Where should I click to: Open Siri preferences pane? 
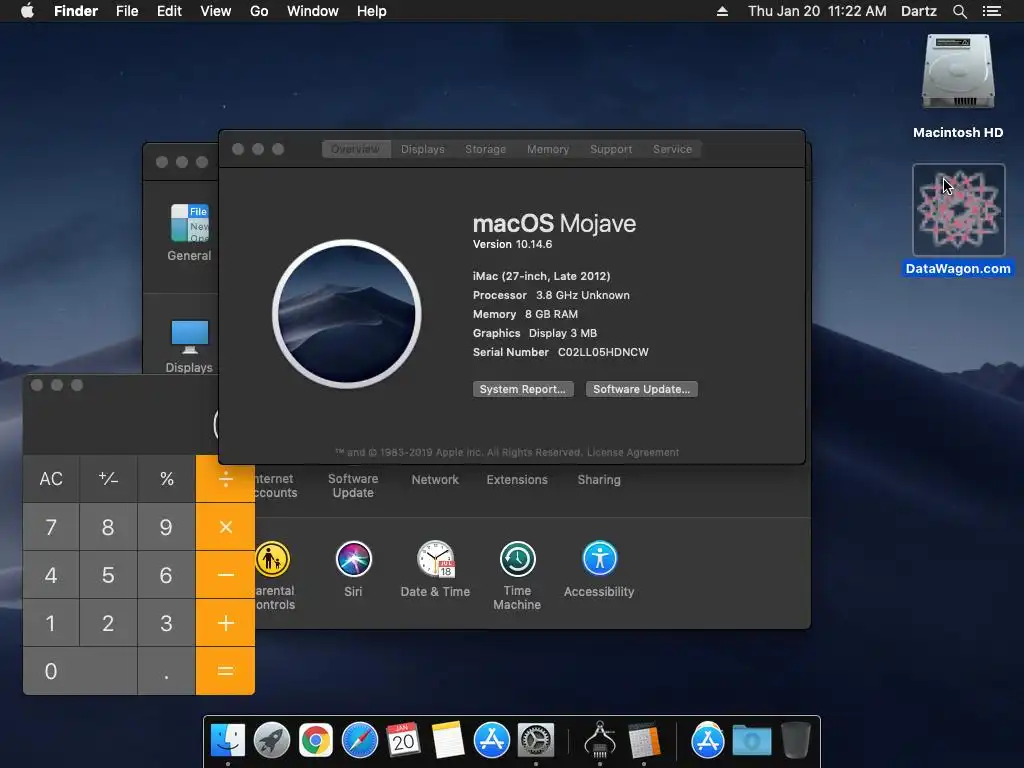click(353, 569)
